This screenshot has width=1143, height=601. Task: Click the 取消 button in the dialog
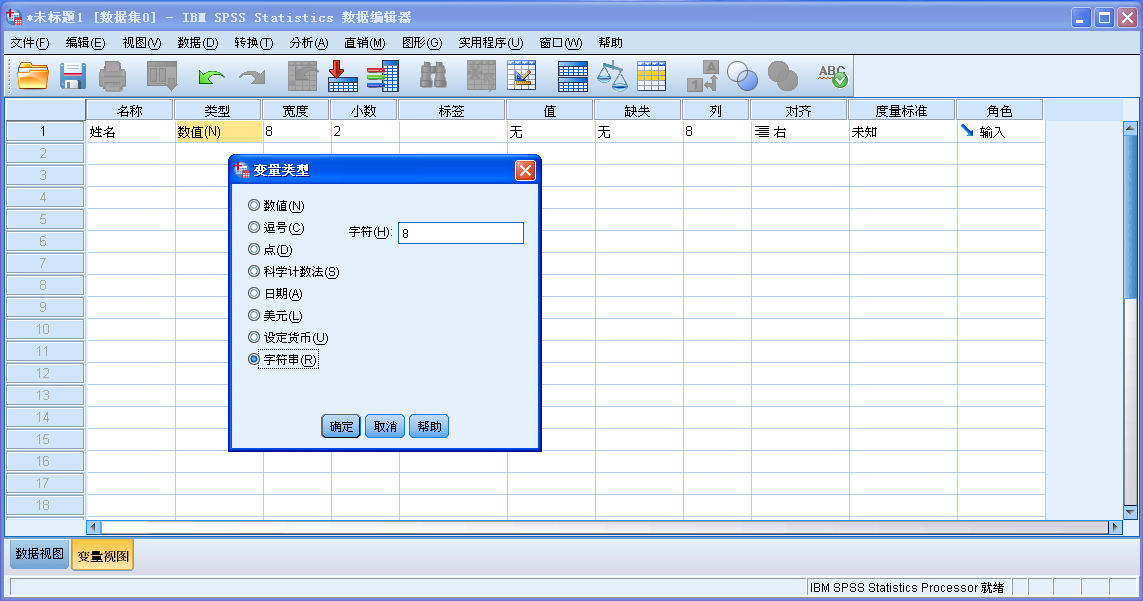pyautogui.click(x=385, y=426)
